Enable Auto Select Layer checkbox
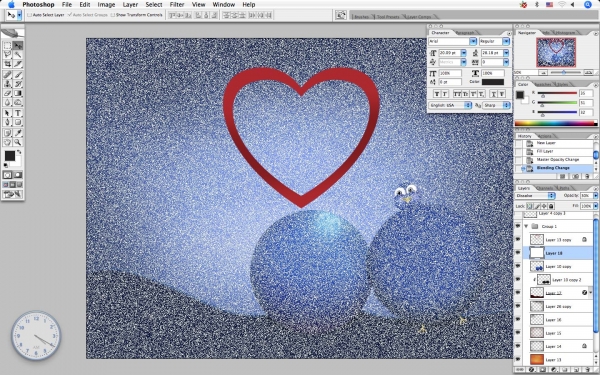The height and width of the screenshot is (375, 600). tap(29, 15)
